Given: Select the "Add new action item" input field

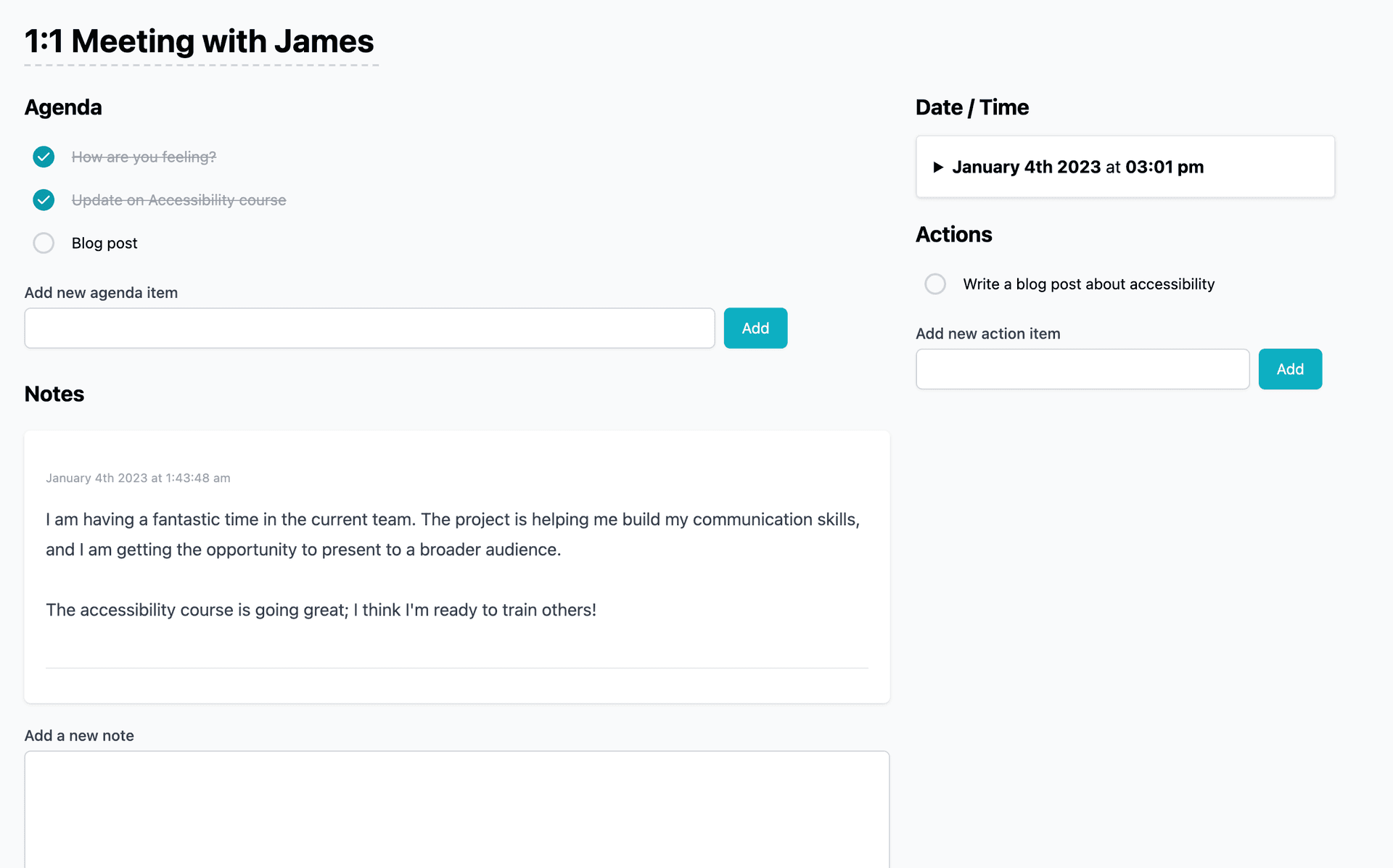Looking at the screenshot, I should pos(1082,368).
